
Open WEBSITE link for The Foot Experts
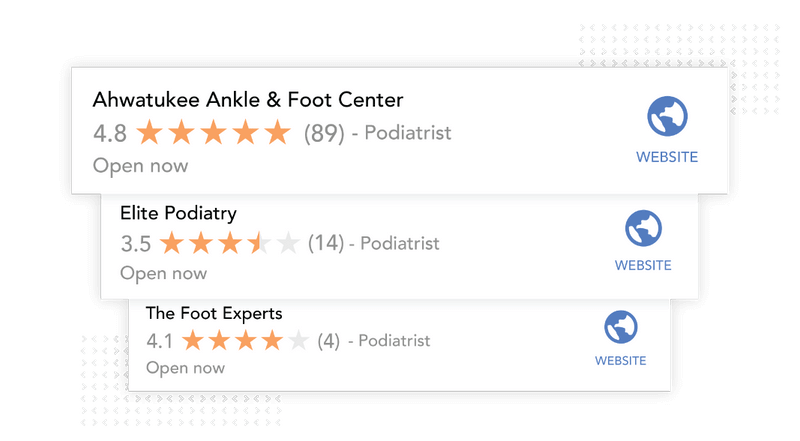620,360
